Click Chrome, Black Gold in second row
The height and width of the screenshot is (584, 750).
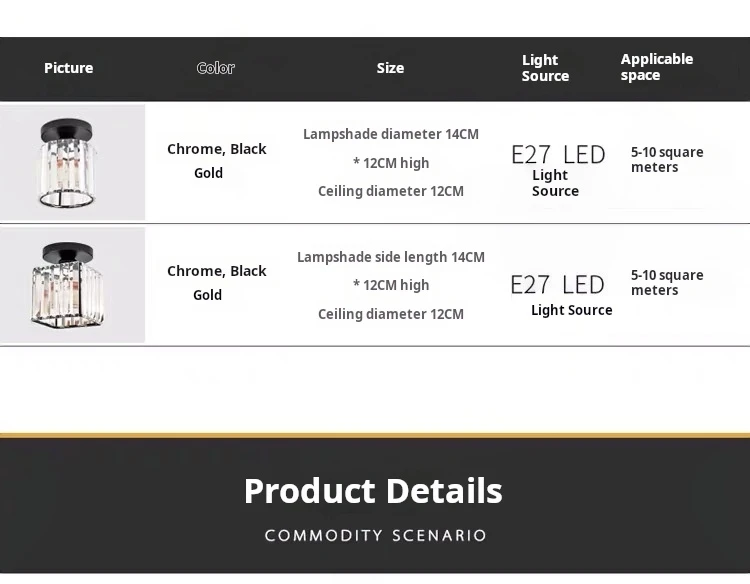[217, 283]
